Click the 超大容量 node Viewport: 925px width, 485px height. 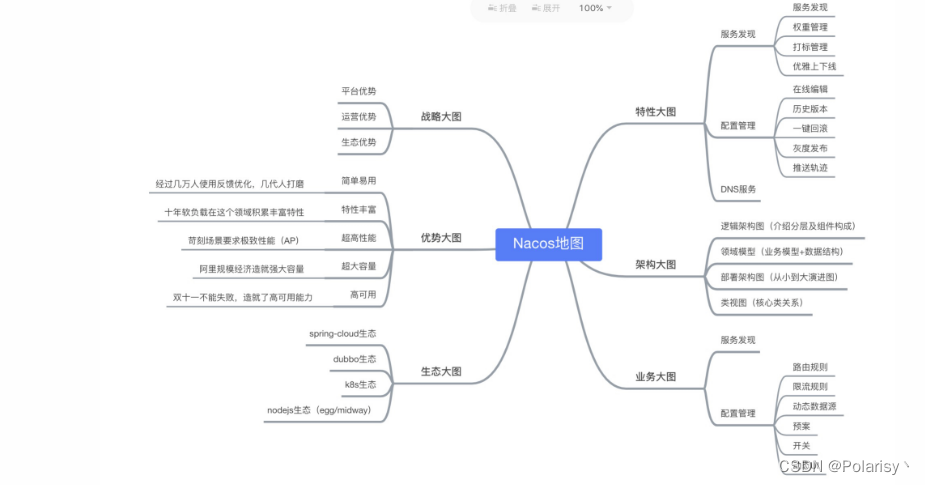click(x=359, y=266)
